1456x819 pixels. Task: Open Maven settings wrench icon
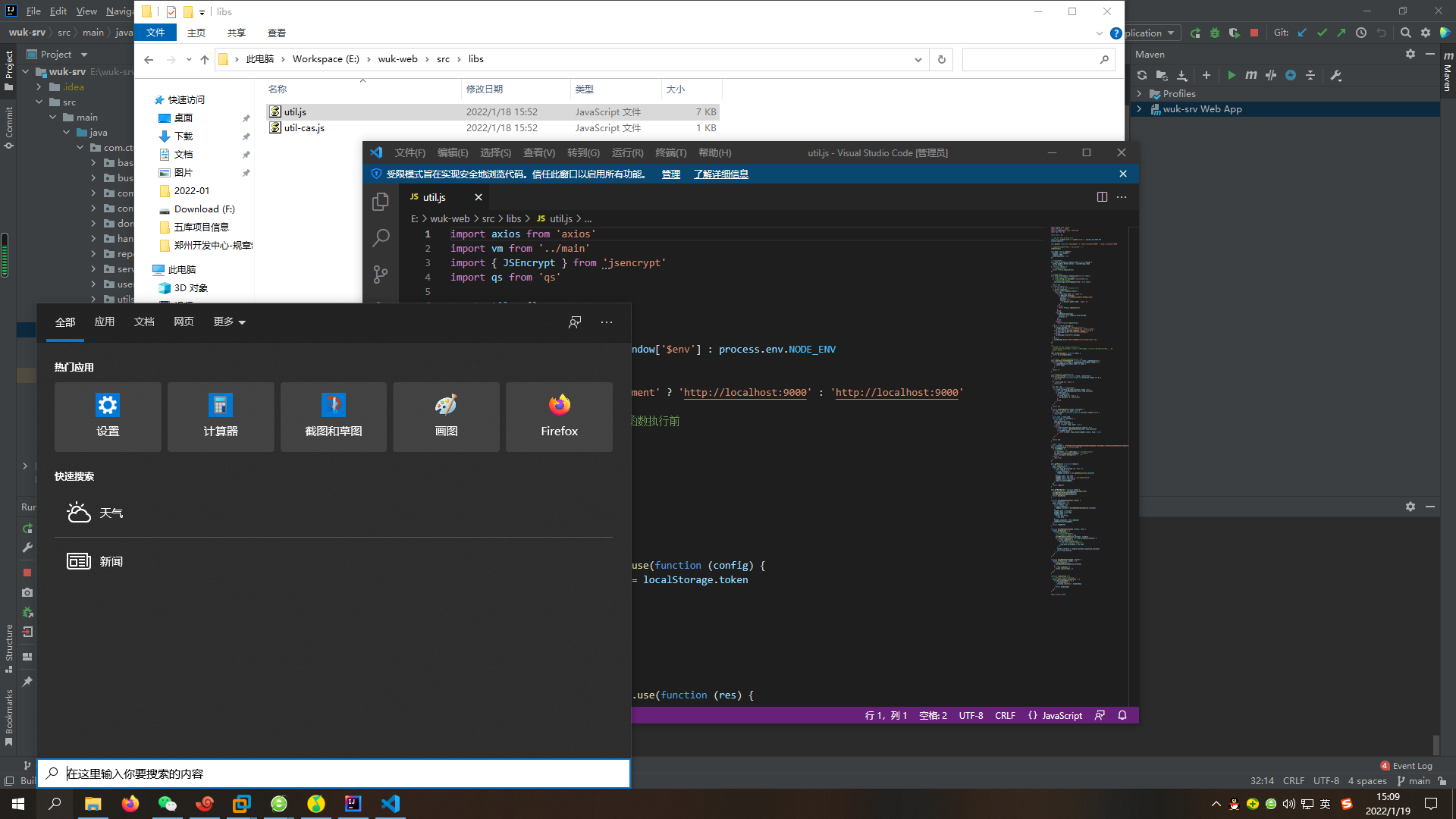[1336, 75]
